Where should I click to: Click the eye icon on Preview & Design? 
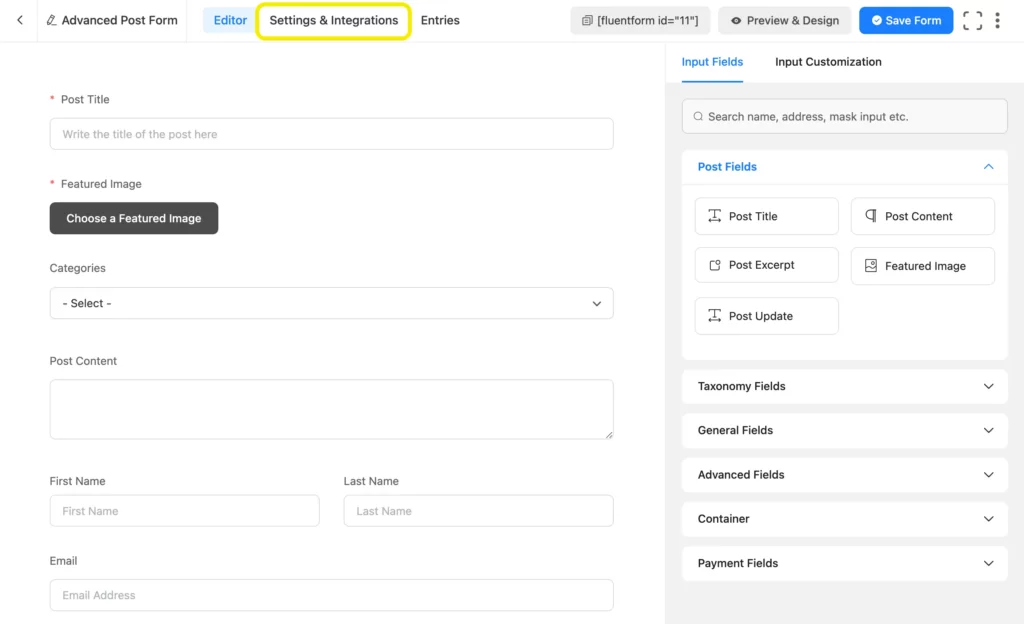coord(736,20)
